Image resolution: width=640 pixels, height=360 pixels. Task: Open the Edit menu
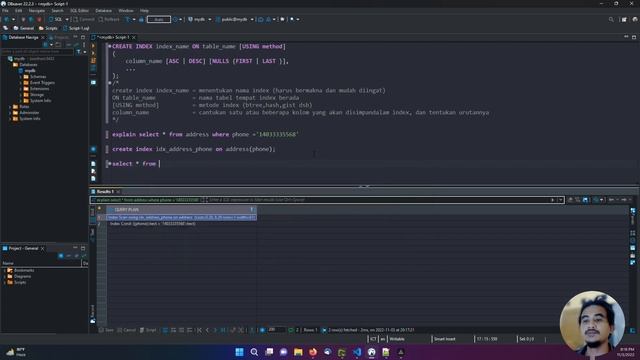click(19, 11)
